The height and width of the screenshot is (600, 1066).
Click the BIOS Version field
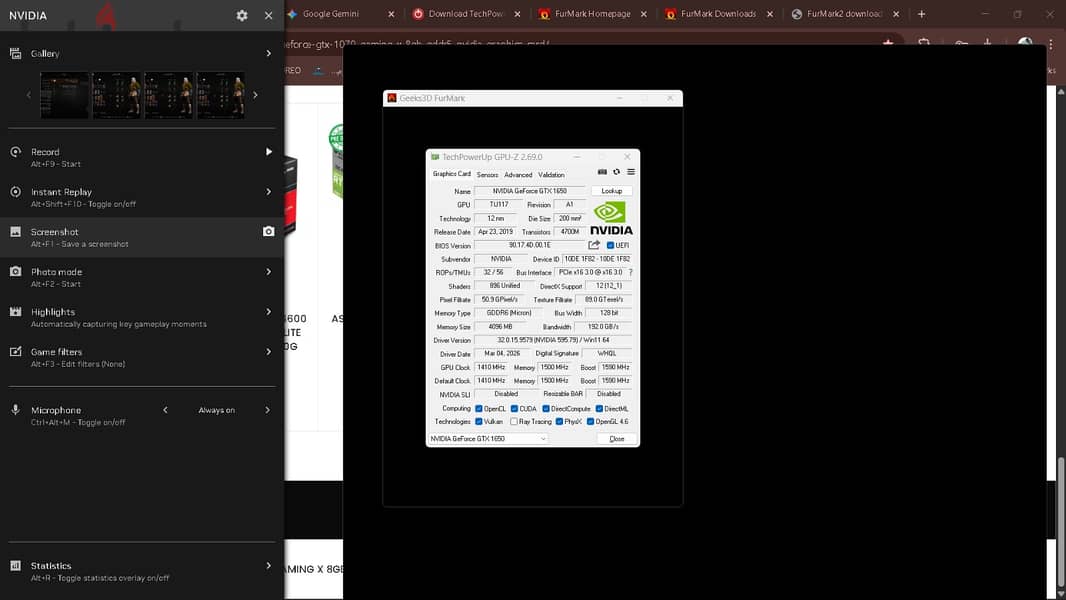[x=530, y=245]
